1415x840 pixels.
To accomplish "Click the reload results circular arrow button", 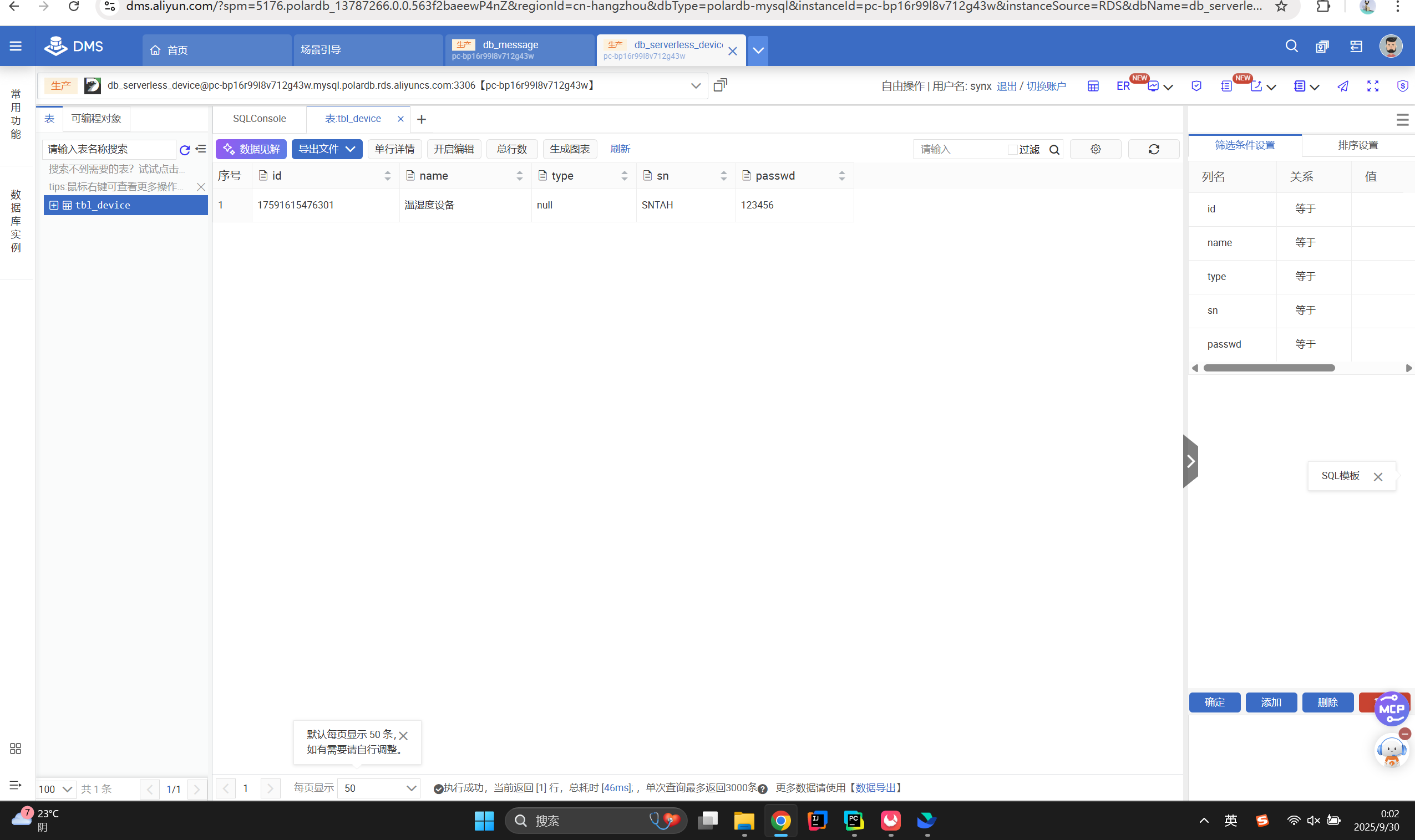I will click(x=1153, y=150).
